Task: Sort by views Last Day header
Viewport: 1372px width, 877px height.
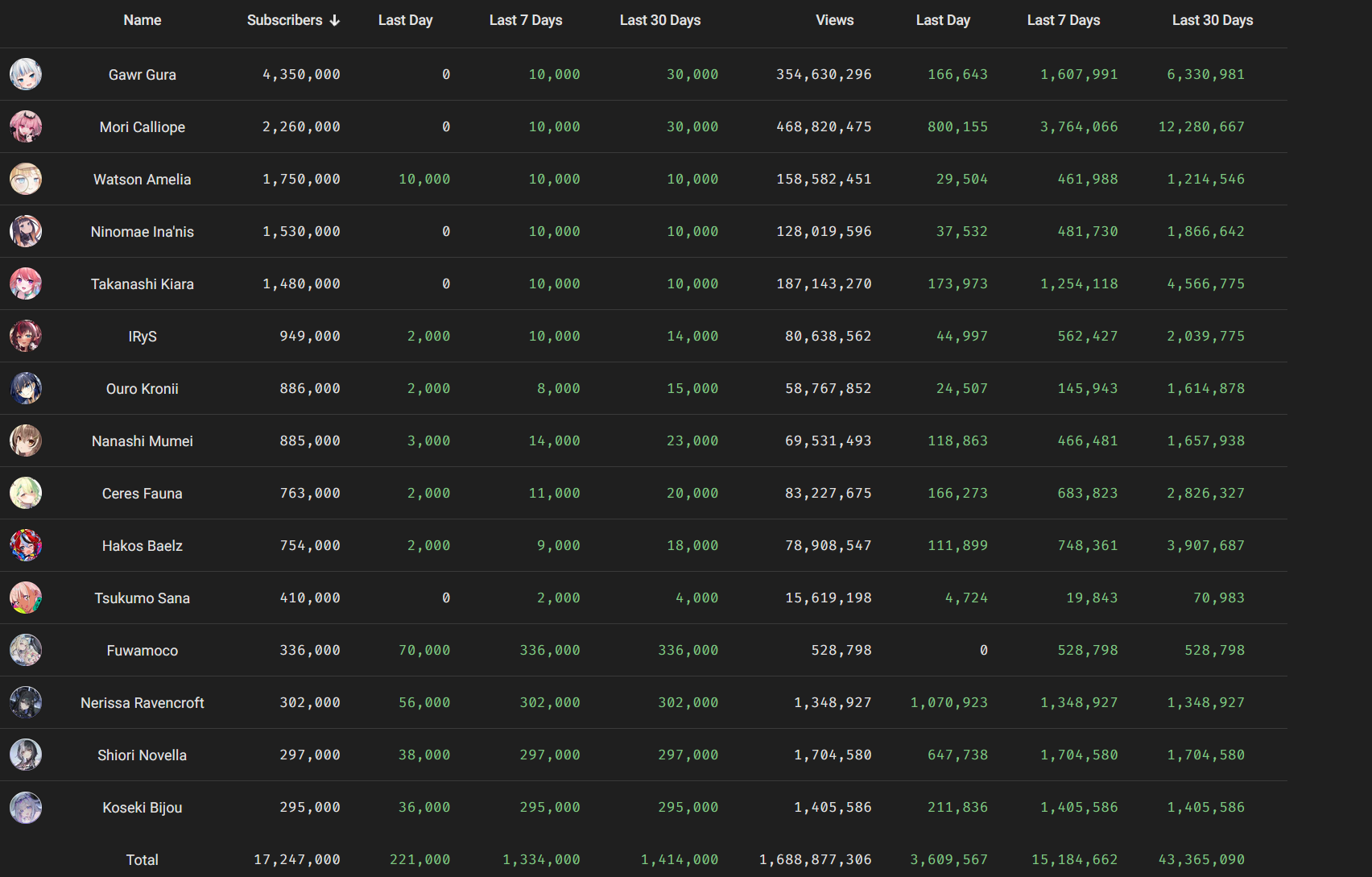Action: pyautogui.click(x=943, y=20)
